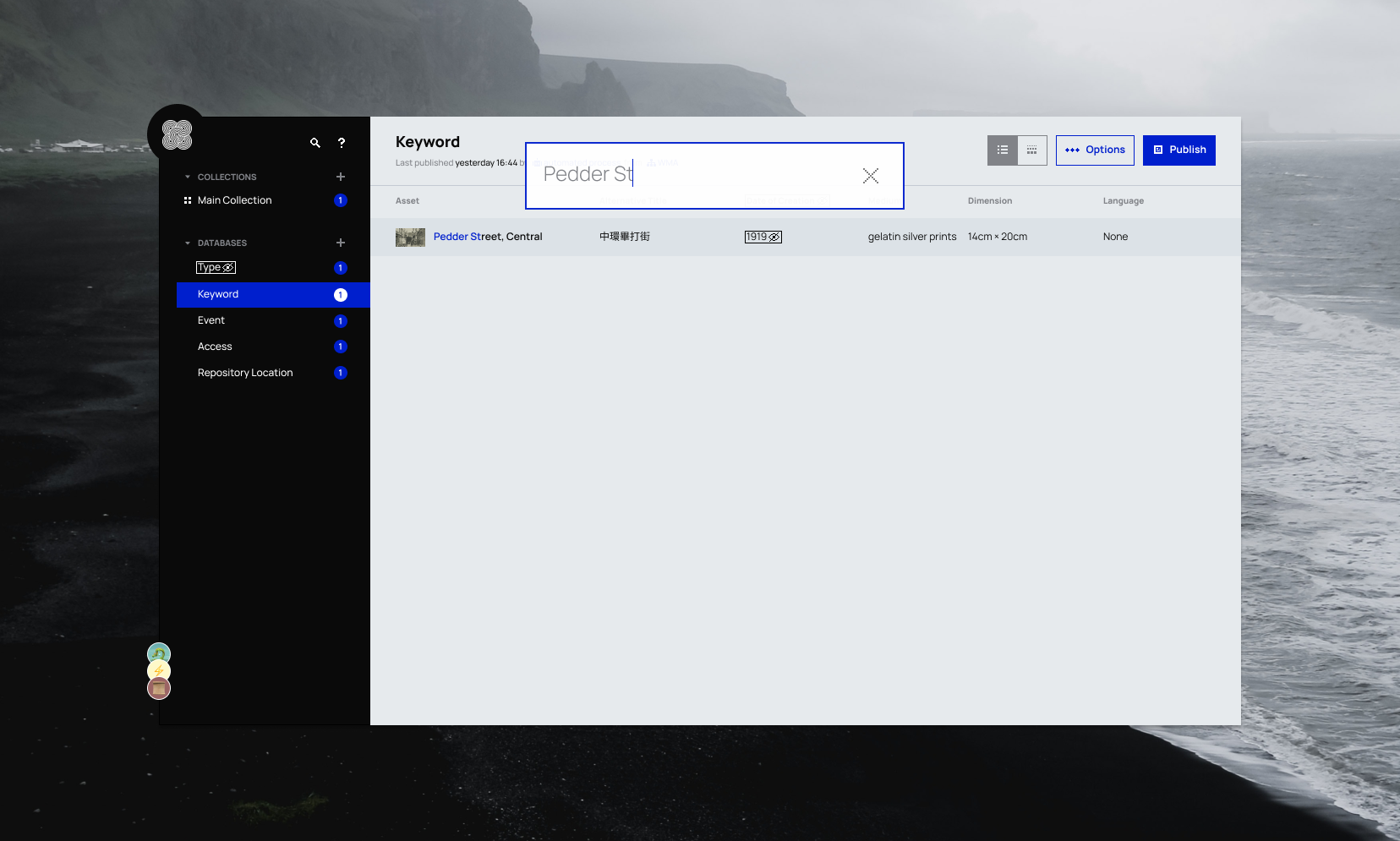Click the Keyword page heading

click(x=428, y=142)
